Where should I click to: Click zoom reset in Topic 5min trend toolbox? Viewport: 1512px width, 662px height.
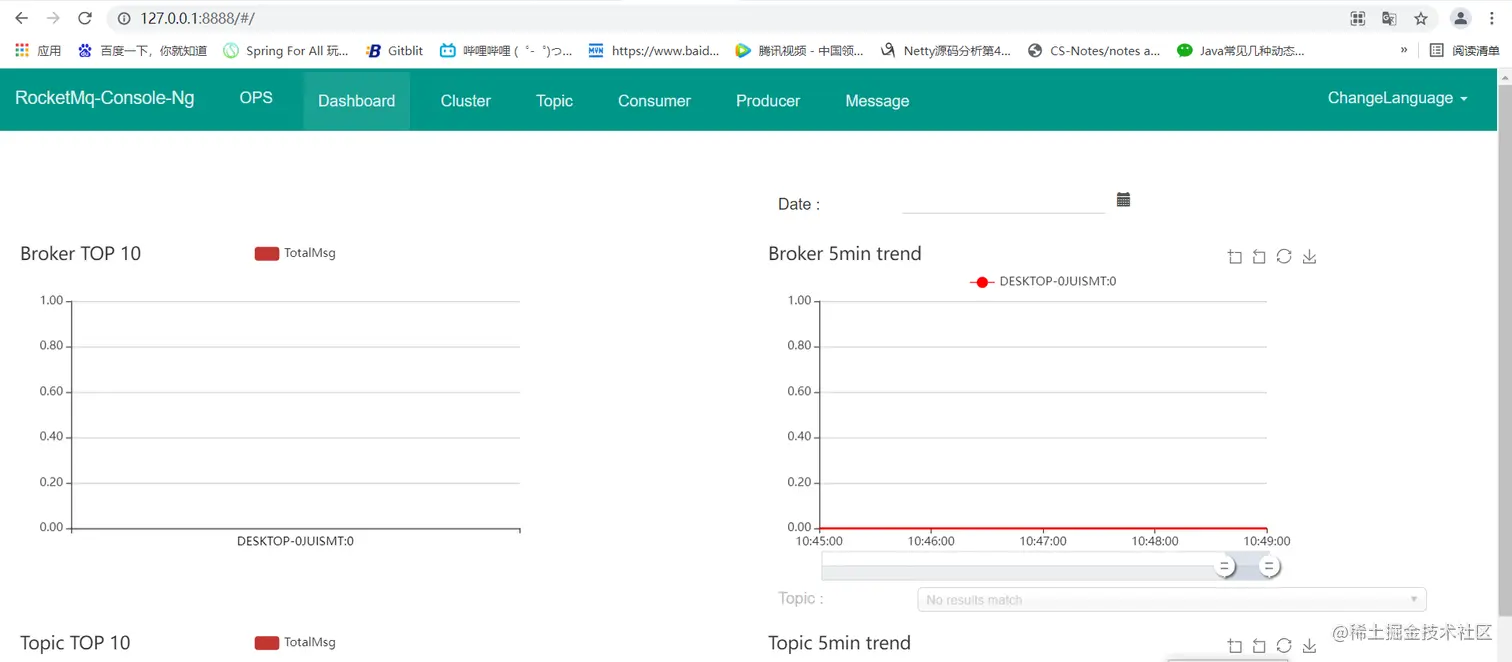coord(1259,646)
